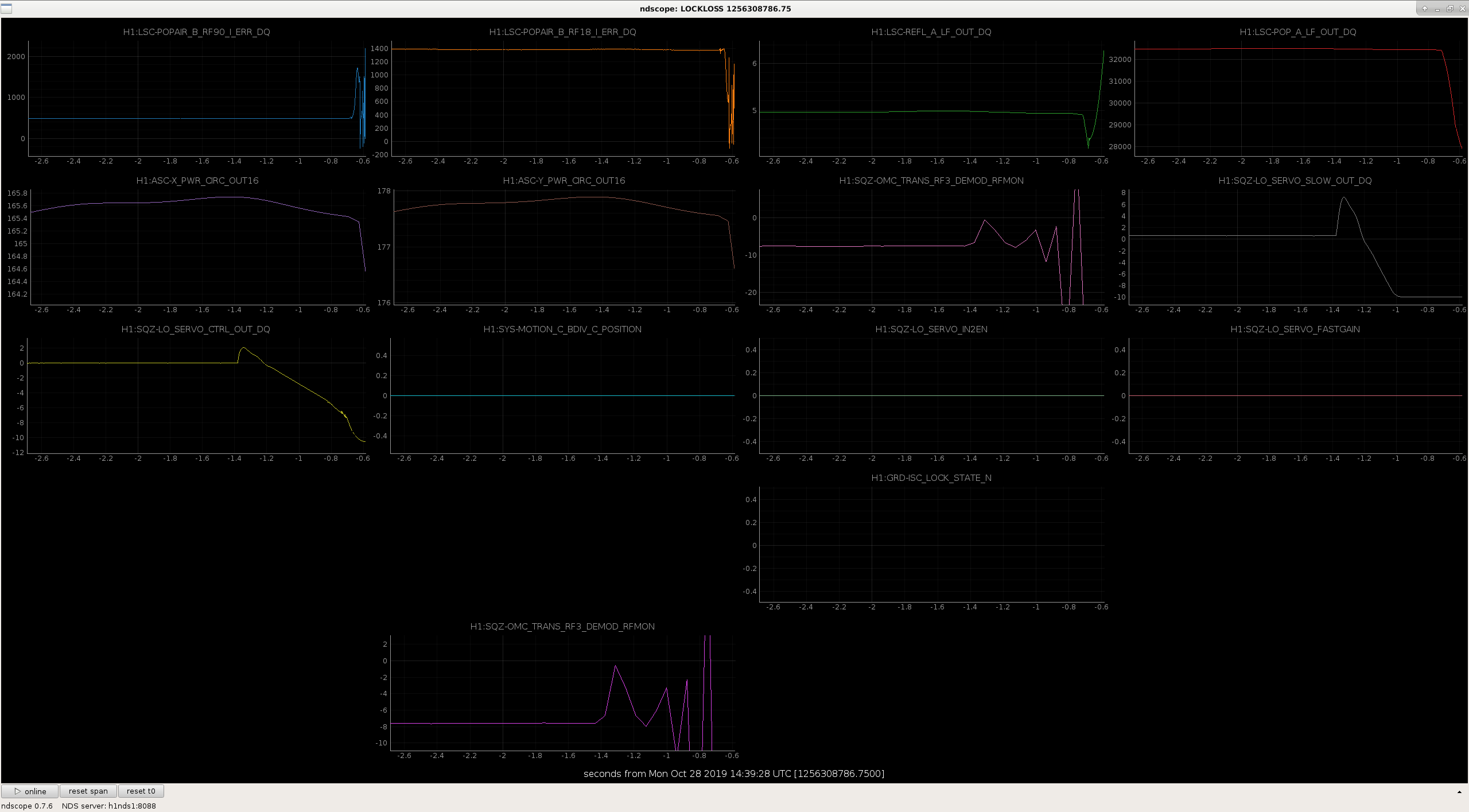
Task: Click the 'seconds from Mon Oct 28 2019' axis label
Action: point(734,774)
